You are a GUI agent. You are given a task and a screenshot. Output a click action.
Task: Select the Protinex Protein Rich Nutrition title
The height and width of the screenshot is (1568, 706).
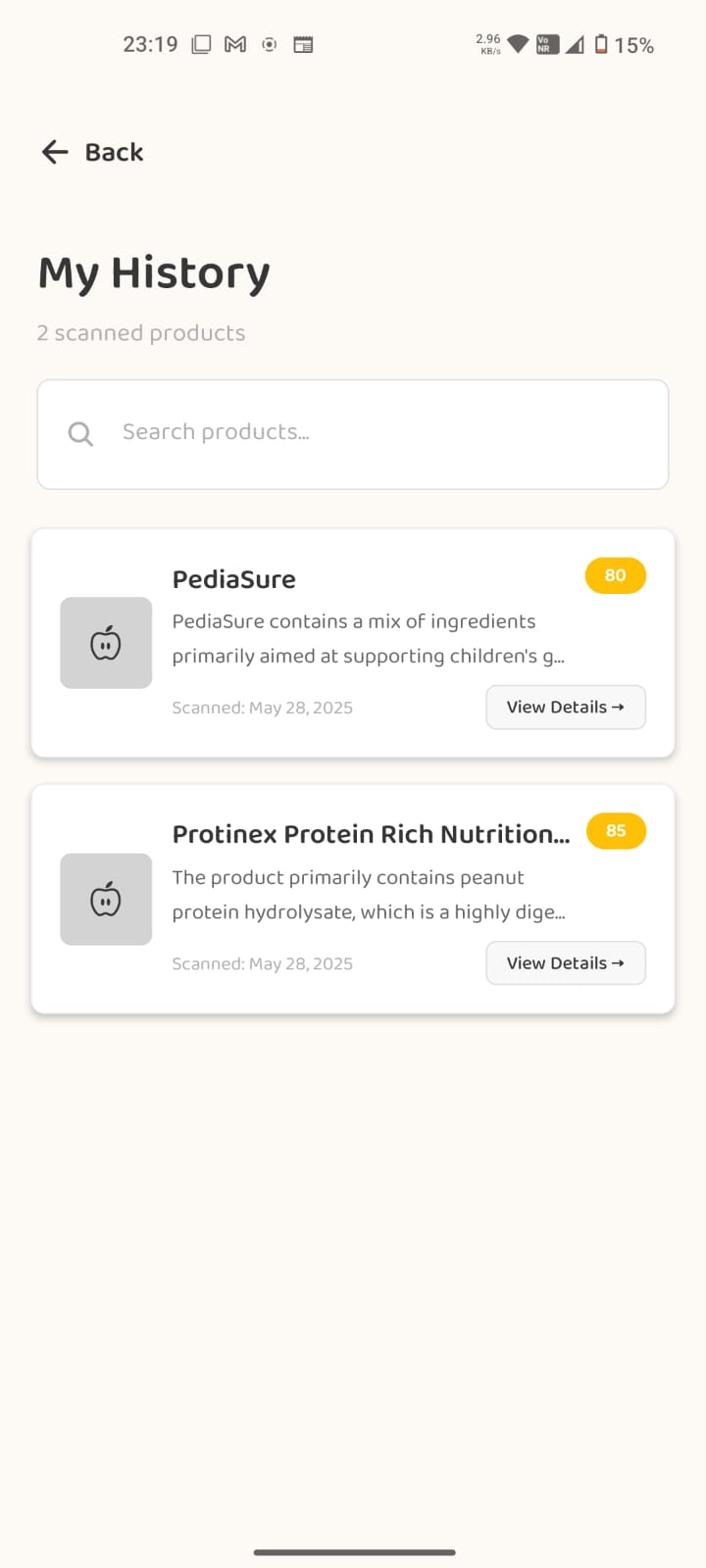coord(371,834)
